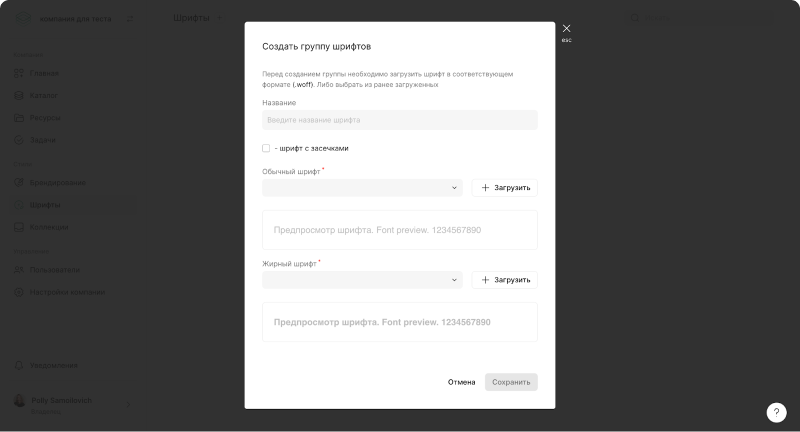Viewport: 800px width, 432px height.
Task: Click the regular font preview box
Action: 399,230
